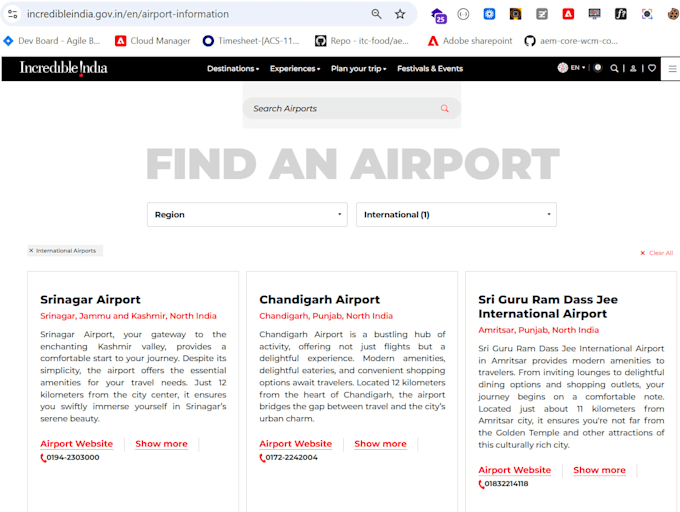680x512 pixels.
Task: Bookmark this page with the star icon
Action: pos(400,14)
